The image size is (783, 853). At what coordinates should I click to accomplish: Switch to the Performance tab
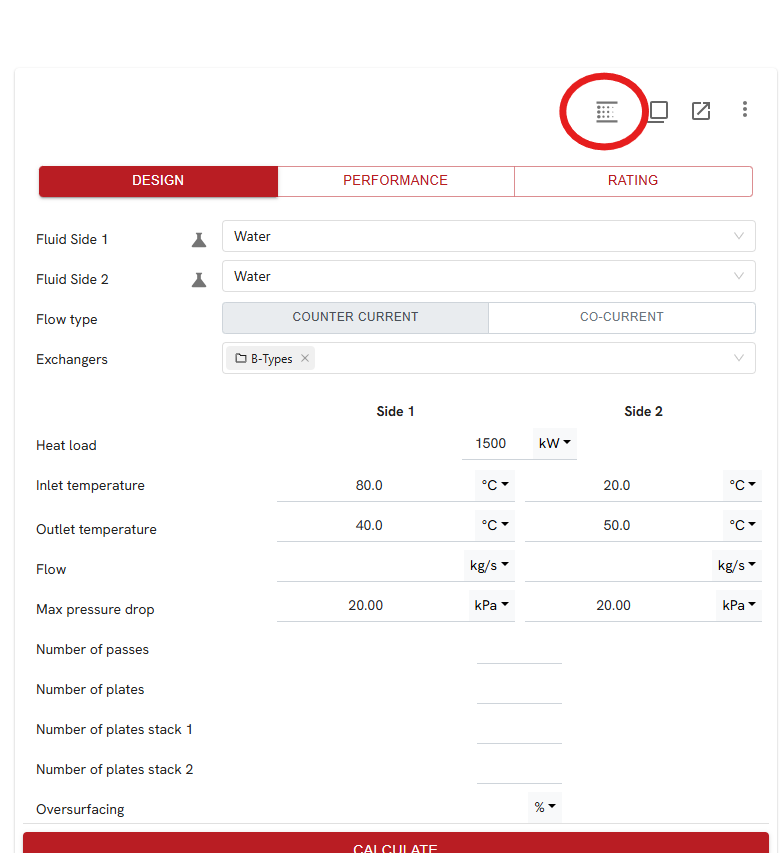[395, 181]
